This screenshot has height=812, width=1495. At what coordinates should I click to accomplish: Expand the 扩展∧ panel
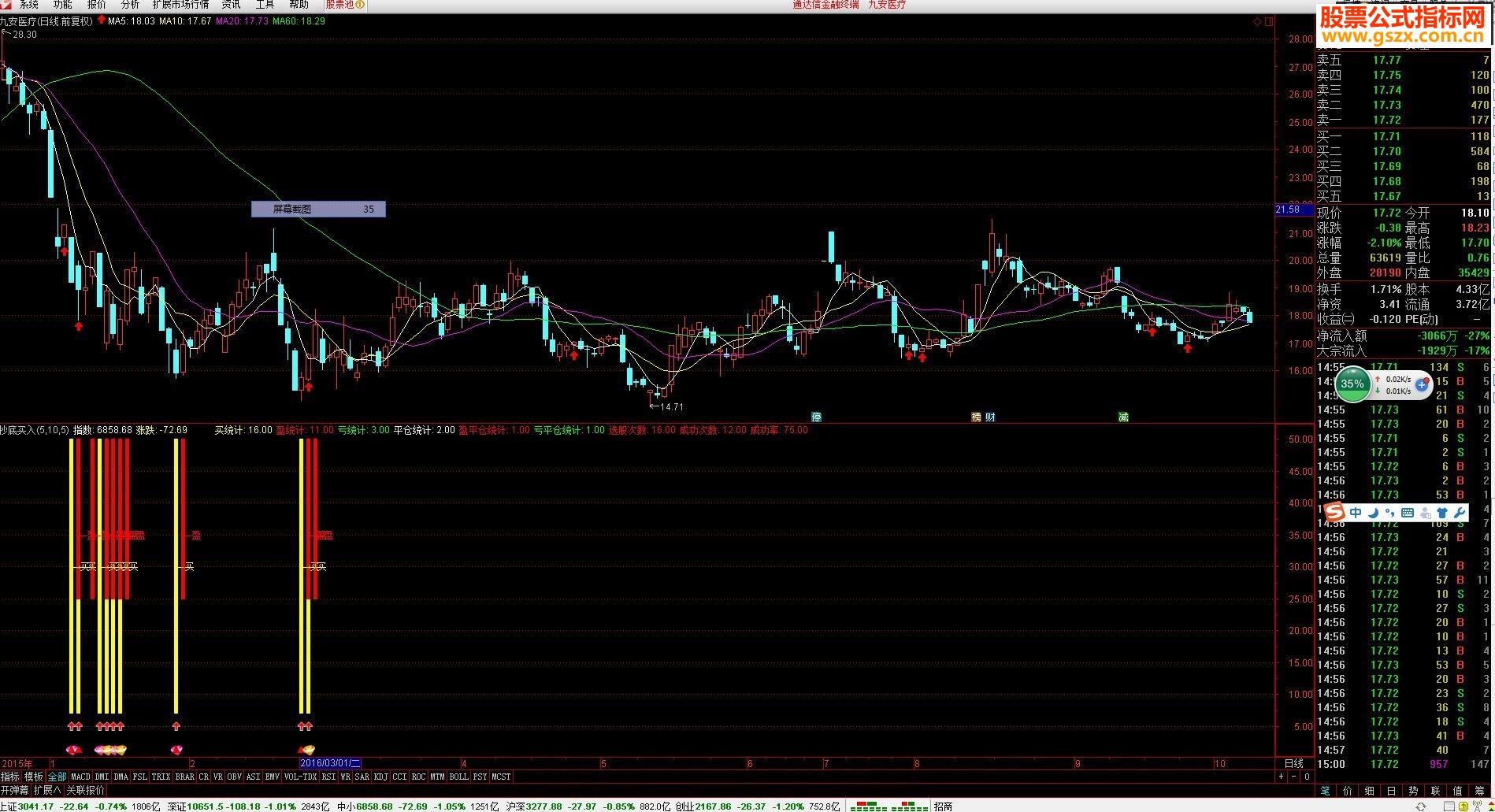pyautogui.click(x=47, y=790)
